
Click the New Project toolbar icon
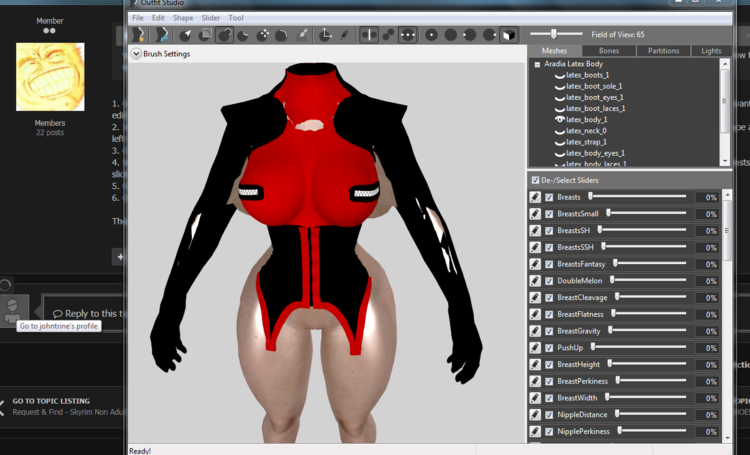point(138,34)
